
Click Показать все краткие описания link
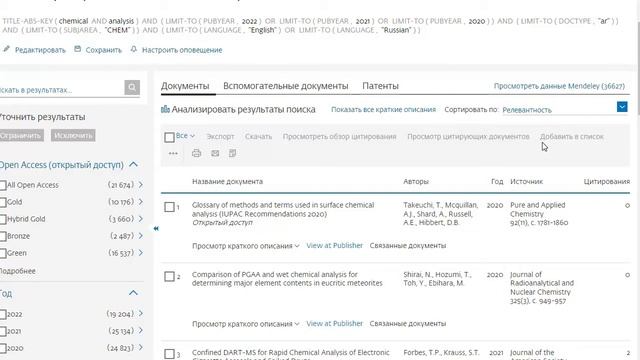pyautogui.click(x=383, y=109)
